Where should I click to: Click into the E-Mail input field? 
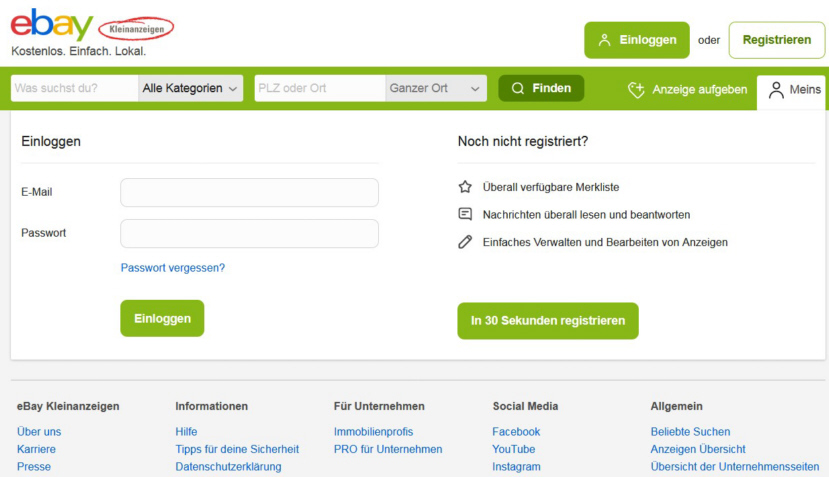pos(250,192)
